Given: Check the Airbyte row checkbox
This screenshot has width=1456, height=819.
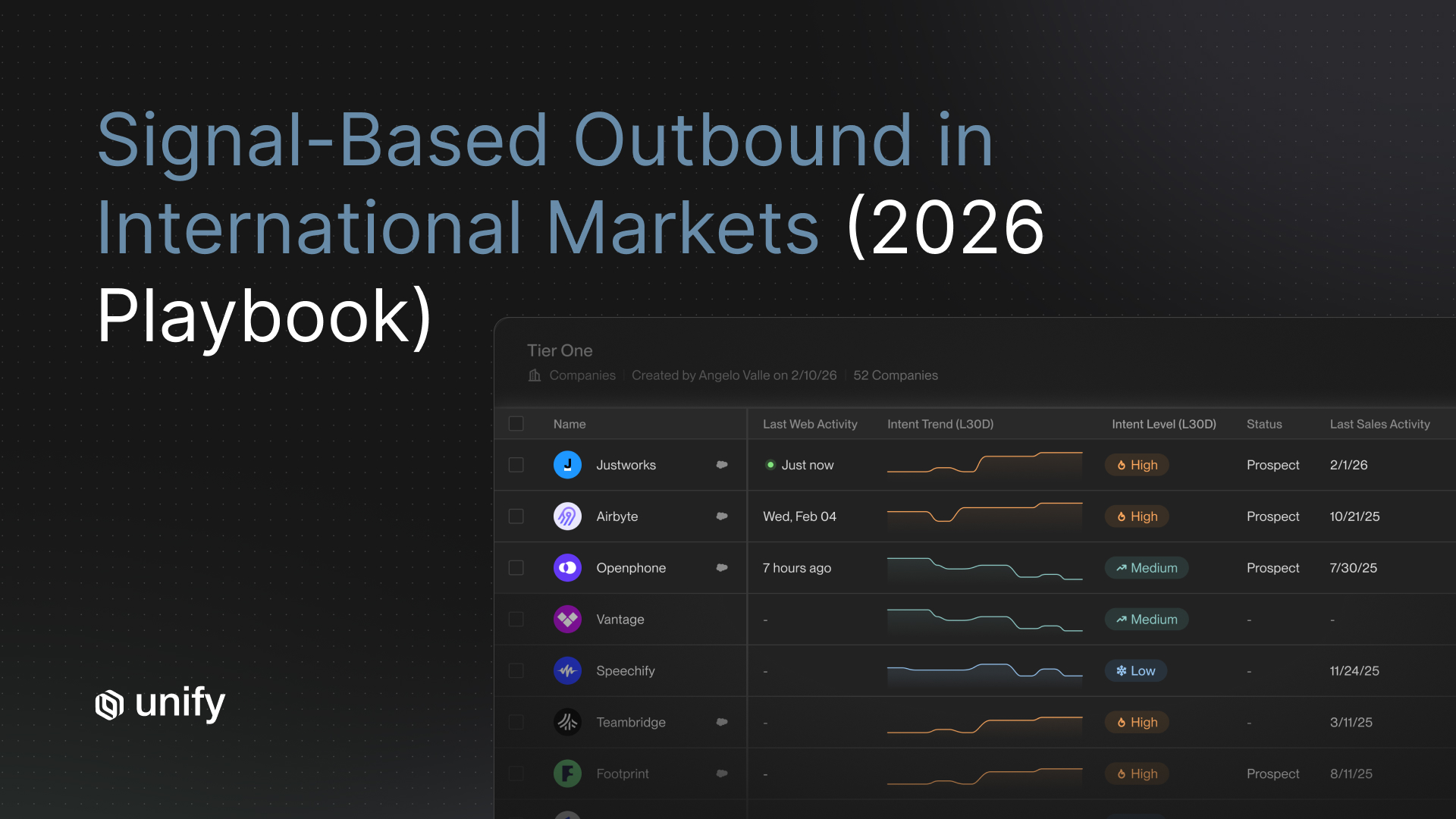Looking at the screenshot, I should tap(516, 516).
